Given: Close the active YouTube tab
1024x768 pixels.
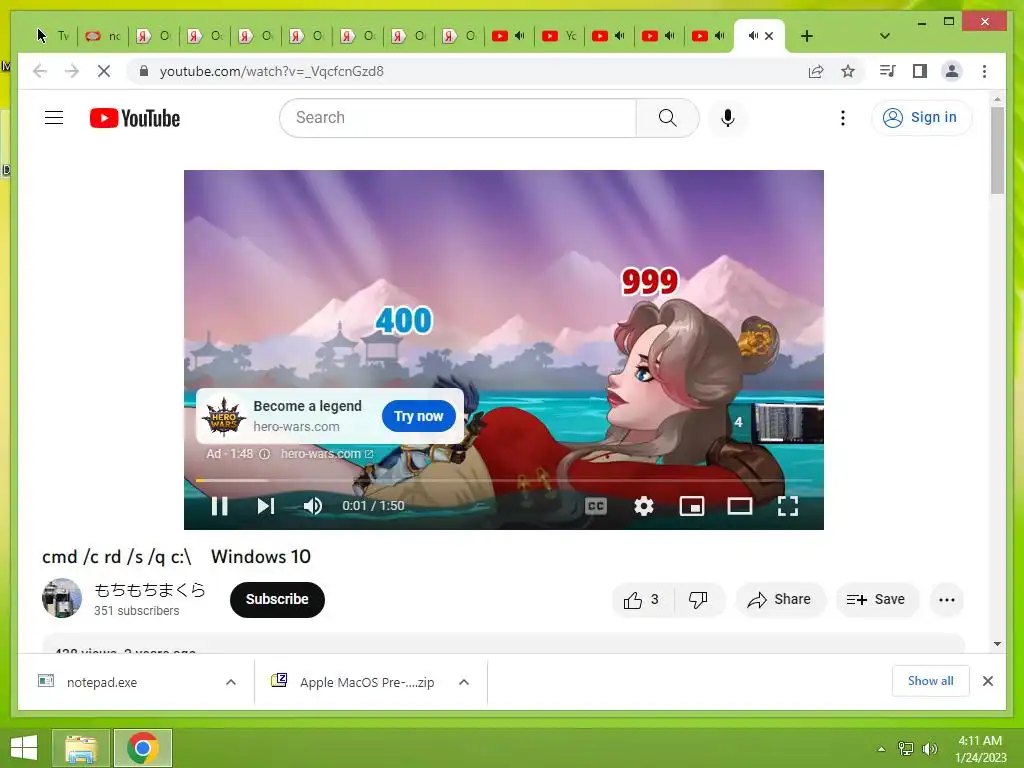Looking at the screenshot, I should (769, 36).
